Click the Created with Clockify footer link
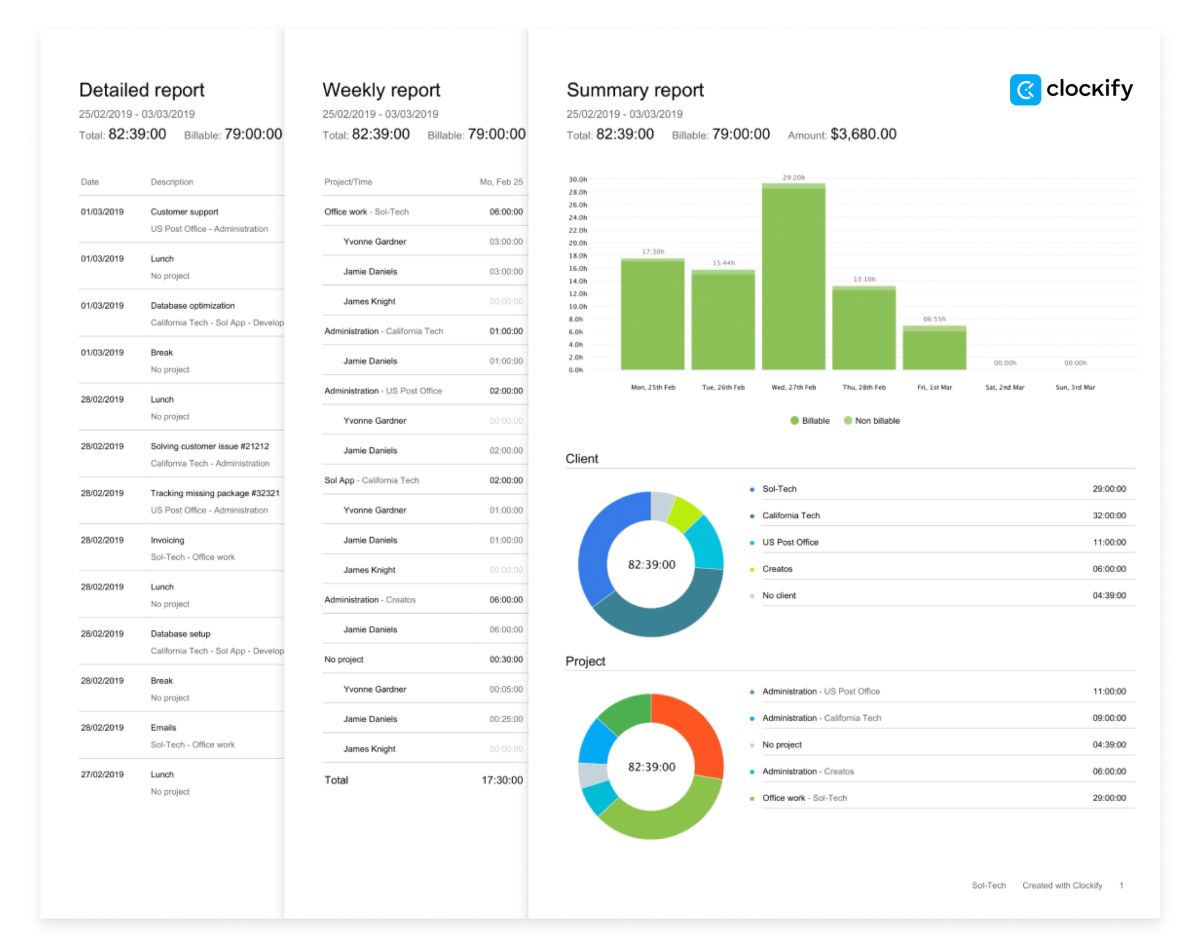The image size is (1200, 949). click(1062, 886)
